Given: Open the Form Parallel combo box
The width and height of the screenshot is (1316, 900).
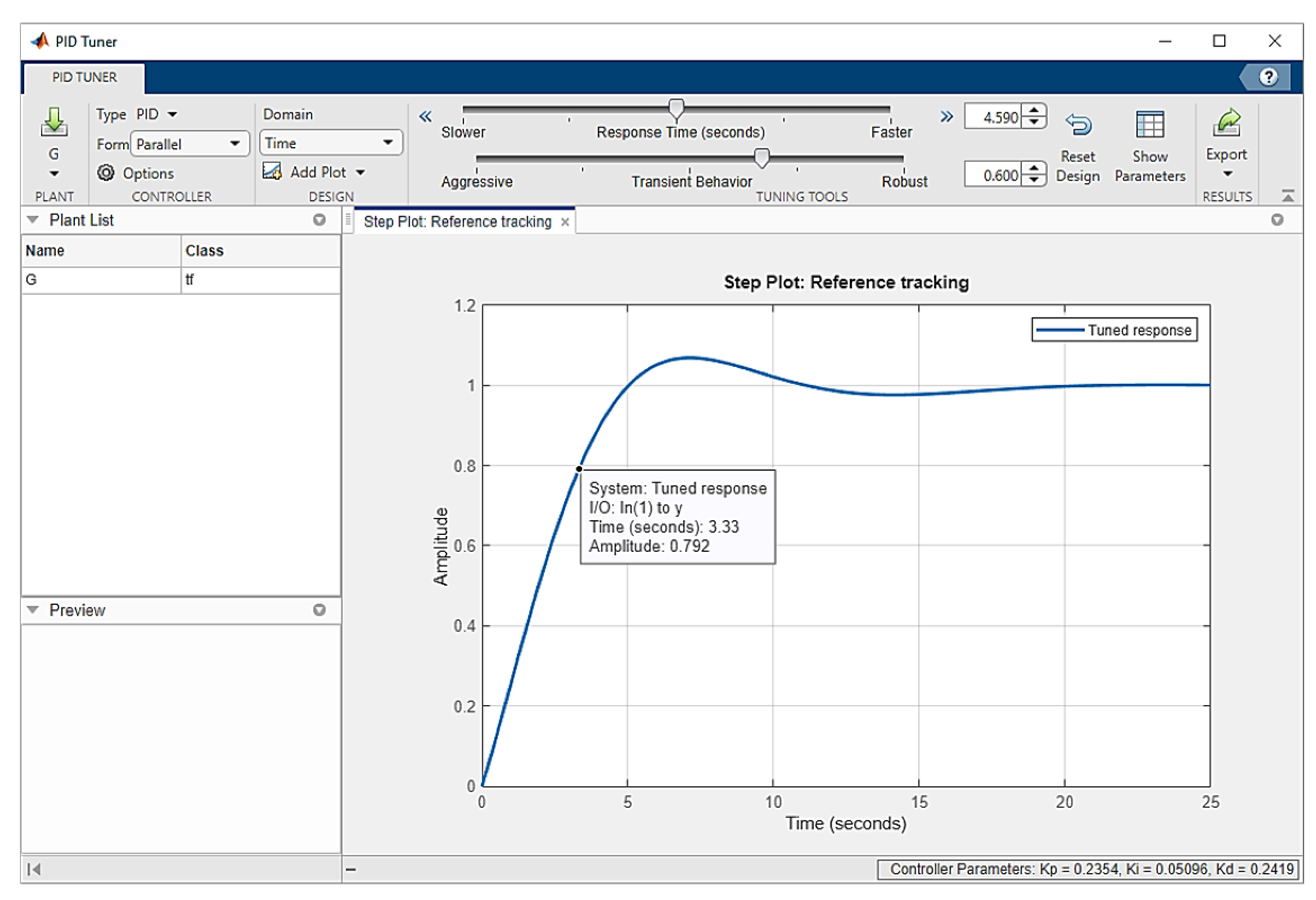Looking at the screenshot, I should click(190, 144).
